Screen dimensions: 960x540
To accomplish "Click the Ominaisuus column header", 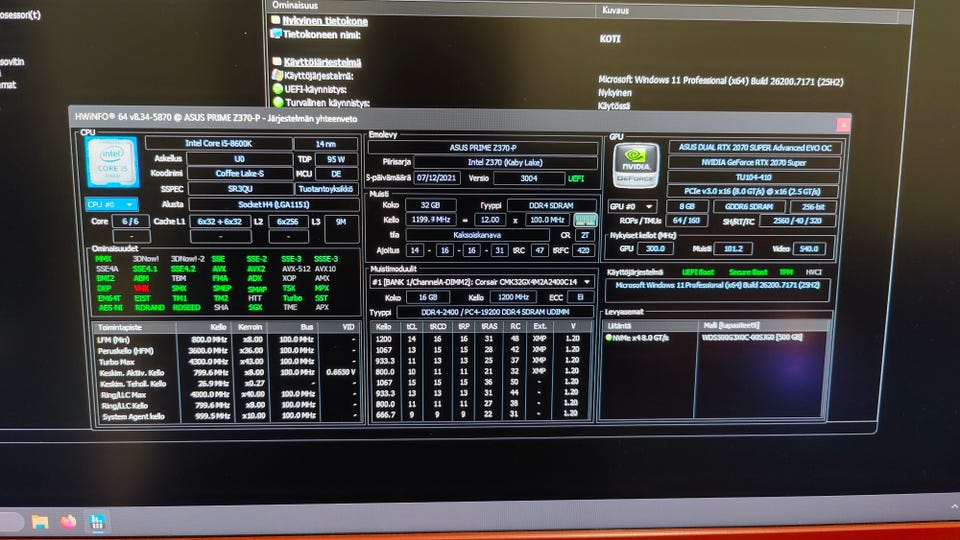I will click(295, 5).
